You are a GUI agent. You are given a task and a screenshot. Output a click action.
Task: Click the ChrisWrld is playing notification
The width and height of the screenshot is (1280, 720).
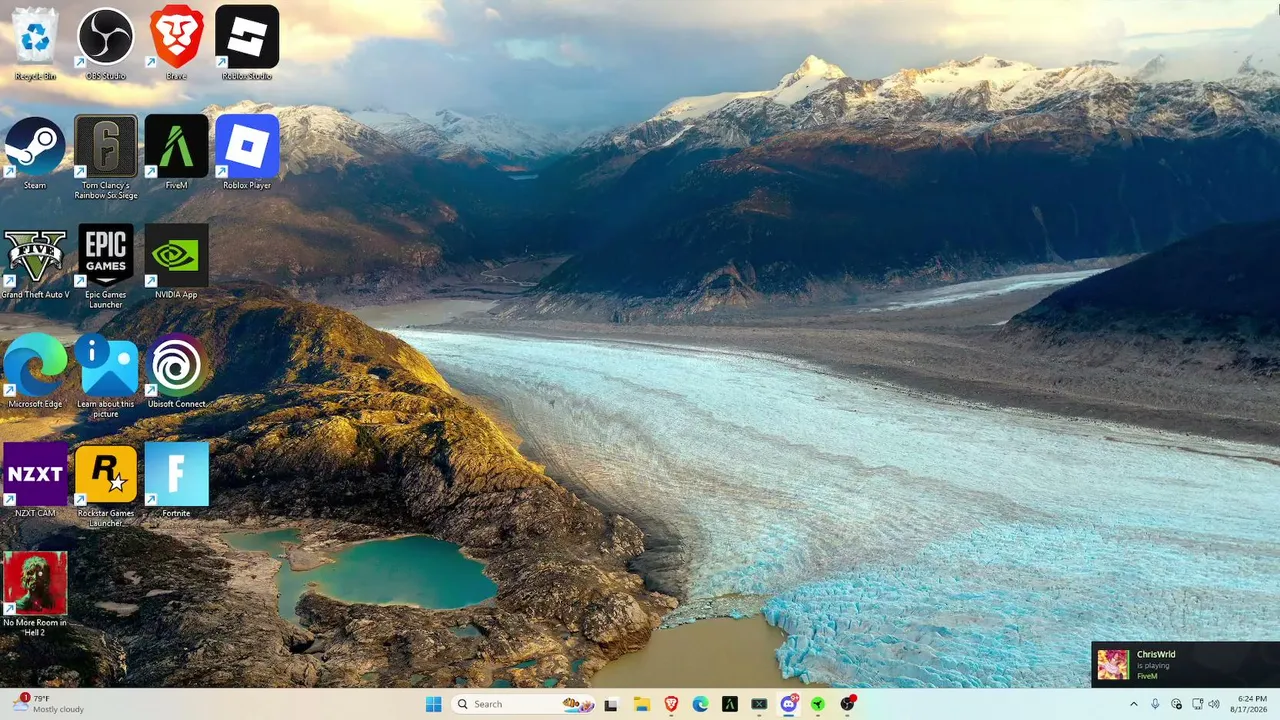click(1185, 665)
